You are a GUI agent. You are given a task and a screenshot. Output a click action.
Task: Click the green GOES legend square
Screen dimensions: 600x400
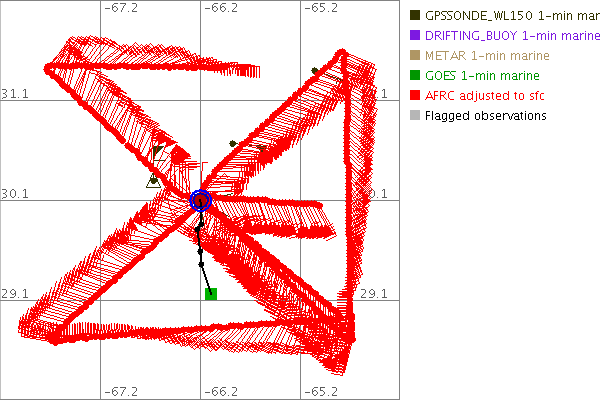pyautogui.click(x=413, y=76)
